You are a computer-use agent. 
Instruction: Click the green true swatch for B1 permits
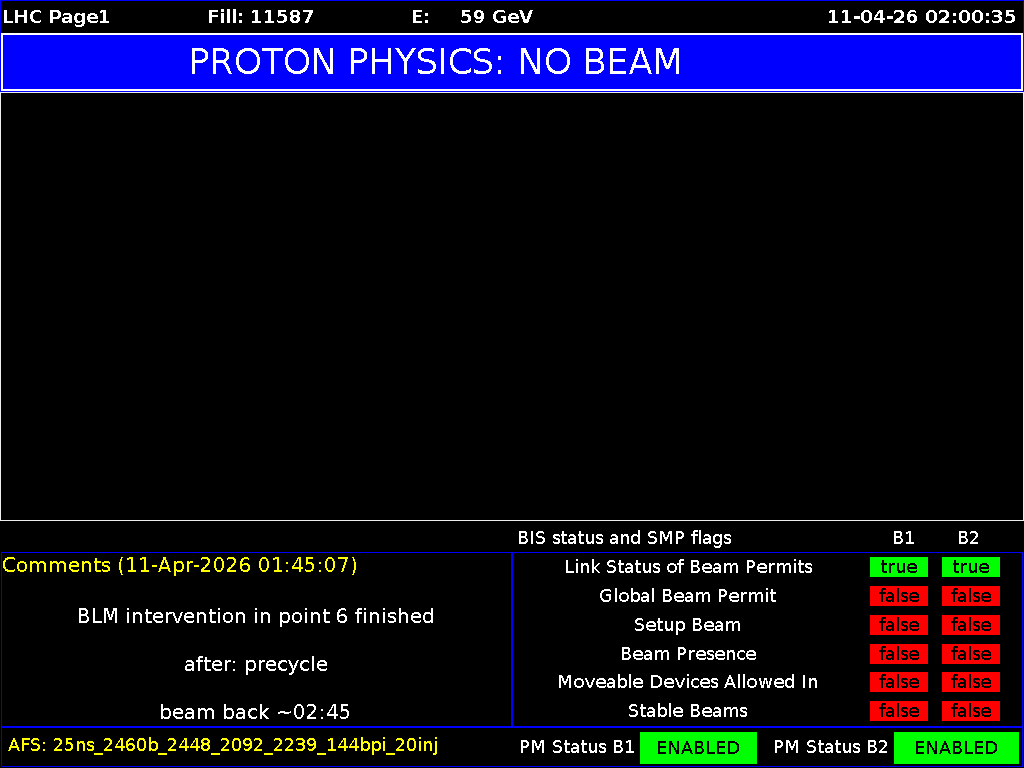898,567
